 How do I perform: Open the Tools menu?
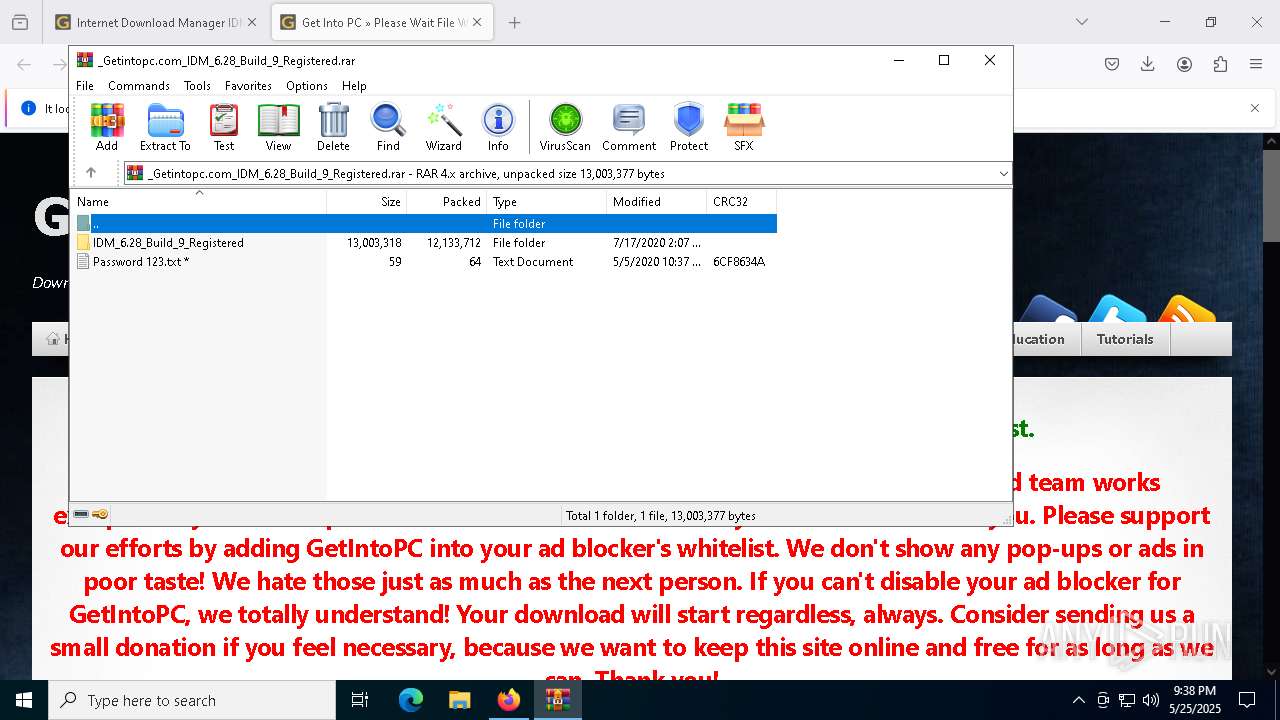click(197, 86)
